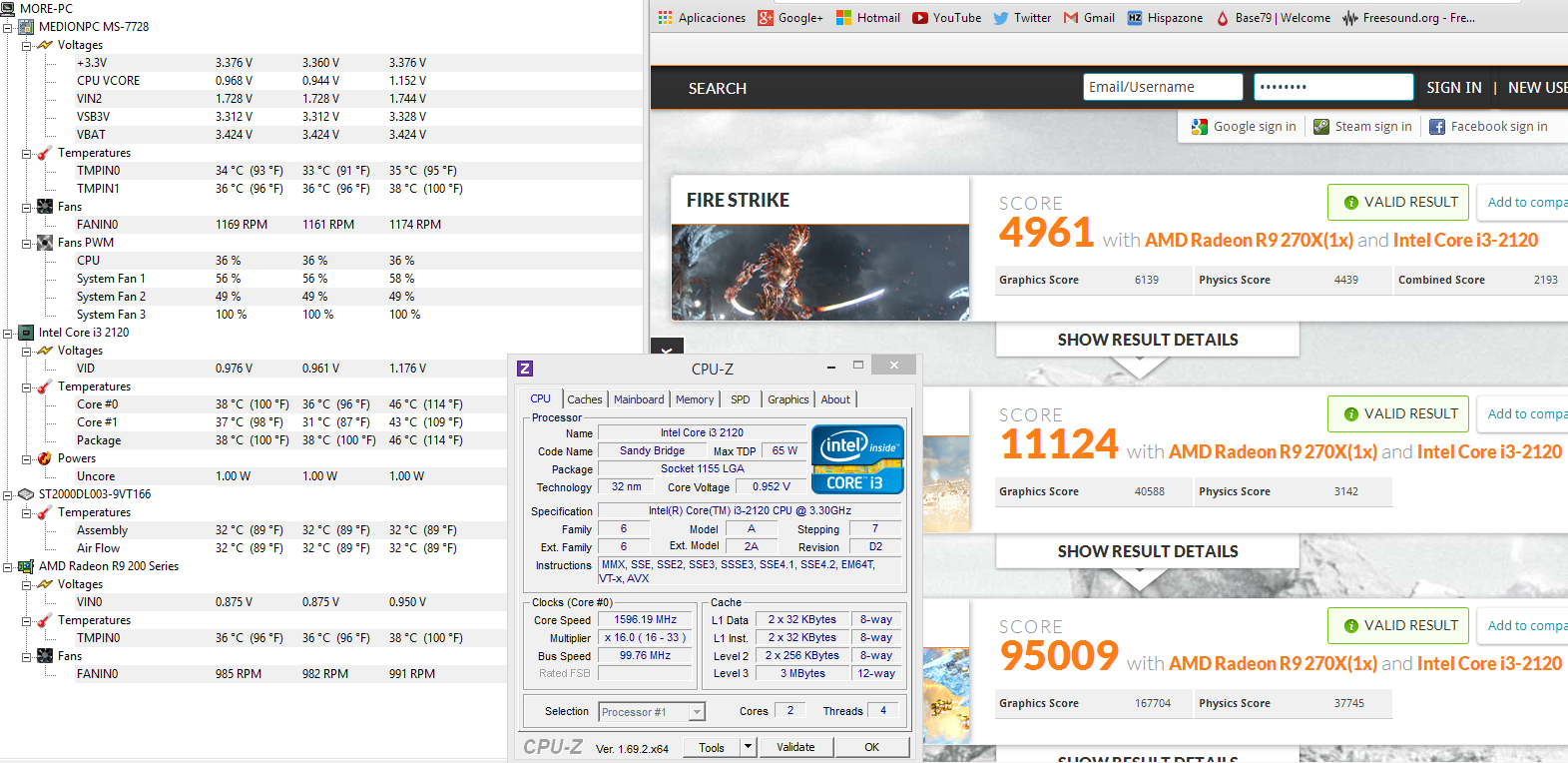Click the Fire Strike benchmark thumbnail
This screenshot has width=1568, height=763.
tap(819, 272)
